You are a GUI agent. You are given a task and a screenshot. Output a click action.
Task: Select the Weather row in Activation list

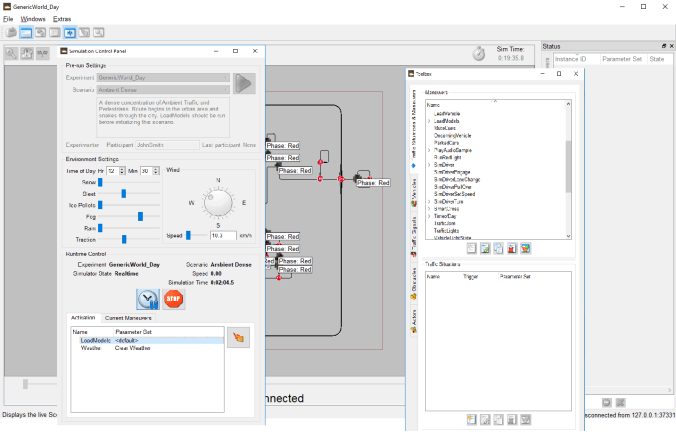coord(147,348)
